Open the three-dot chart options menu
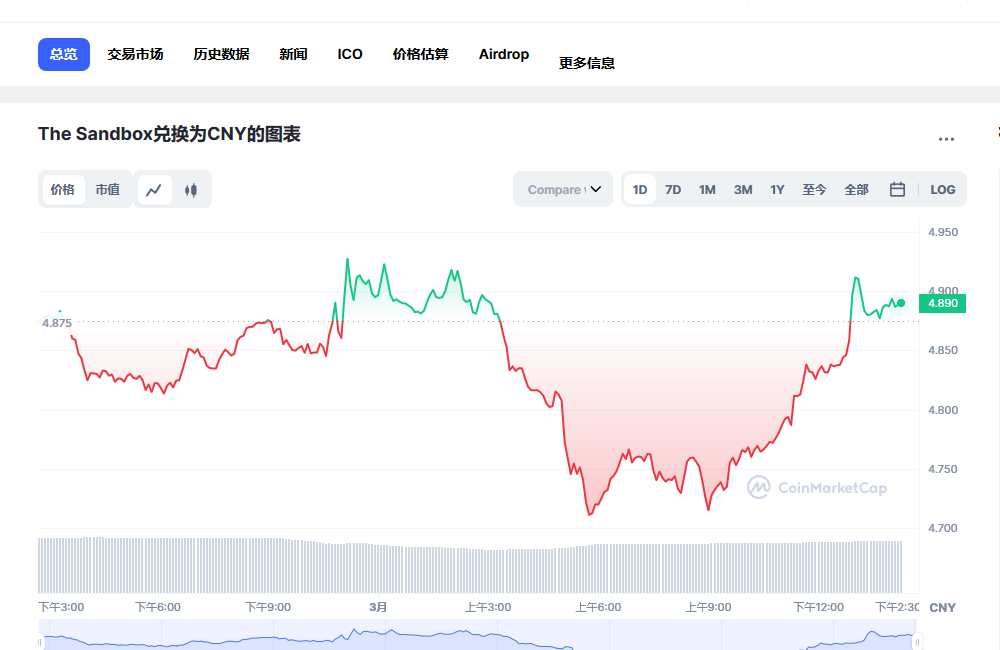1000x650 pixels. point(946,138)
